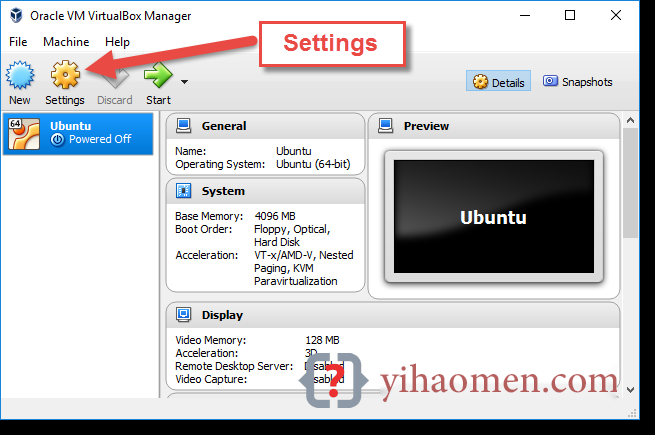
Task: Click the grayed Discard toolbar icon
Action: [115, 76]
